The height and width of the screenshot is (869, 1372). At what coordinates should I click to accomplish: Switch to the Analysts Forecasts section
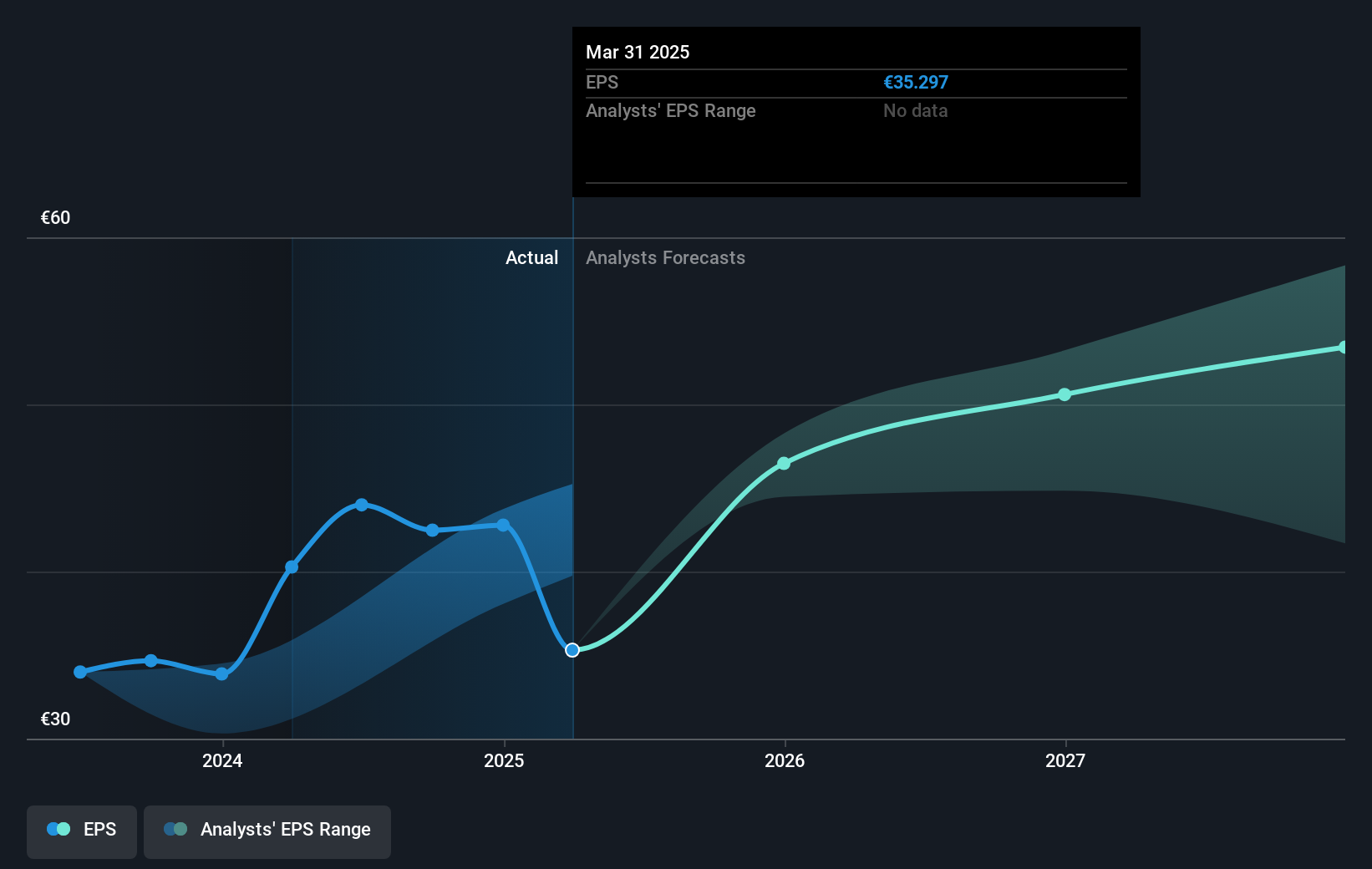[665, 257]
